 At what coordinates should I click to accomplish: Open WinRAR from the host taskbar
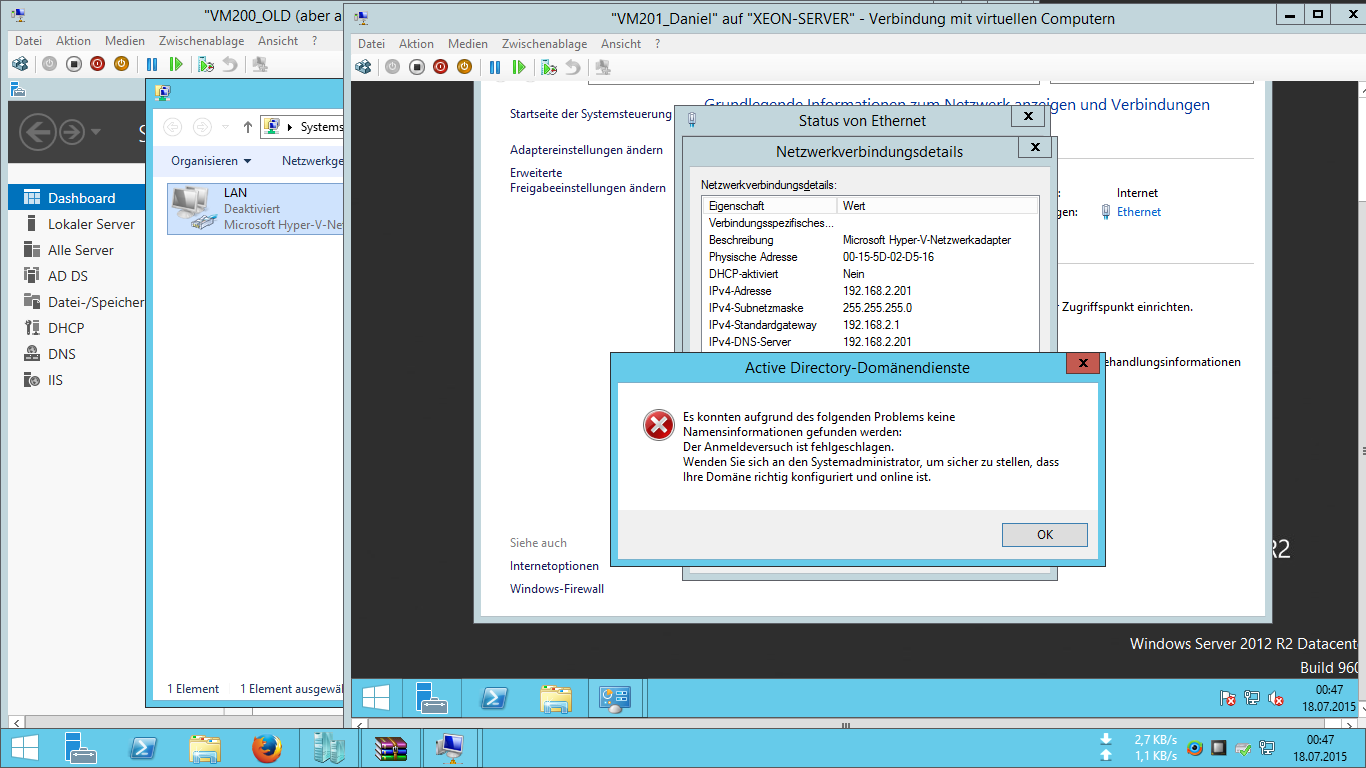pyautogui.click(x=389, y=748)
